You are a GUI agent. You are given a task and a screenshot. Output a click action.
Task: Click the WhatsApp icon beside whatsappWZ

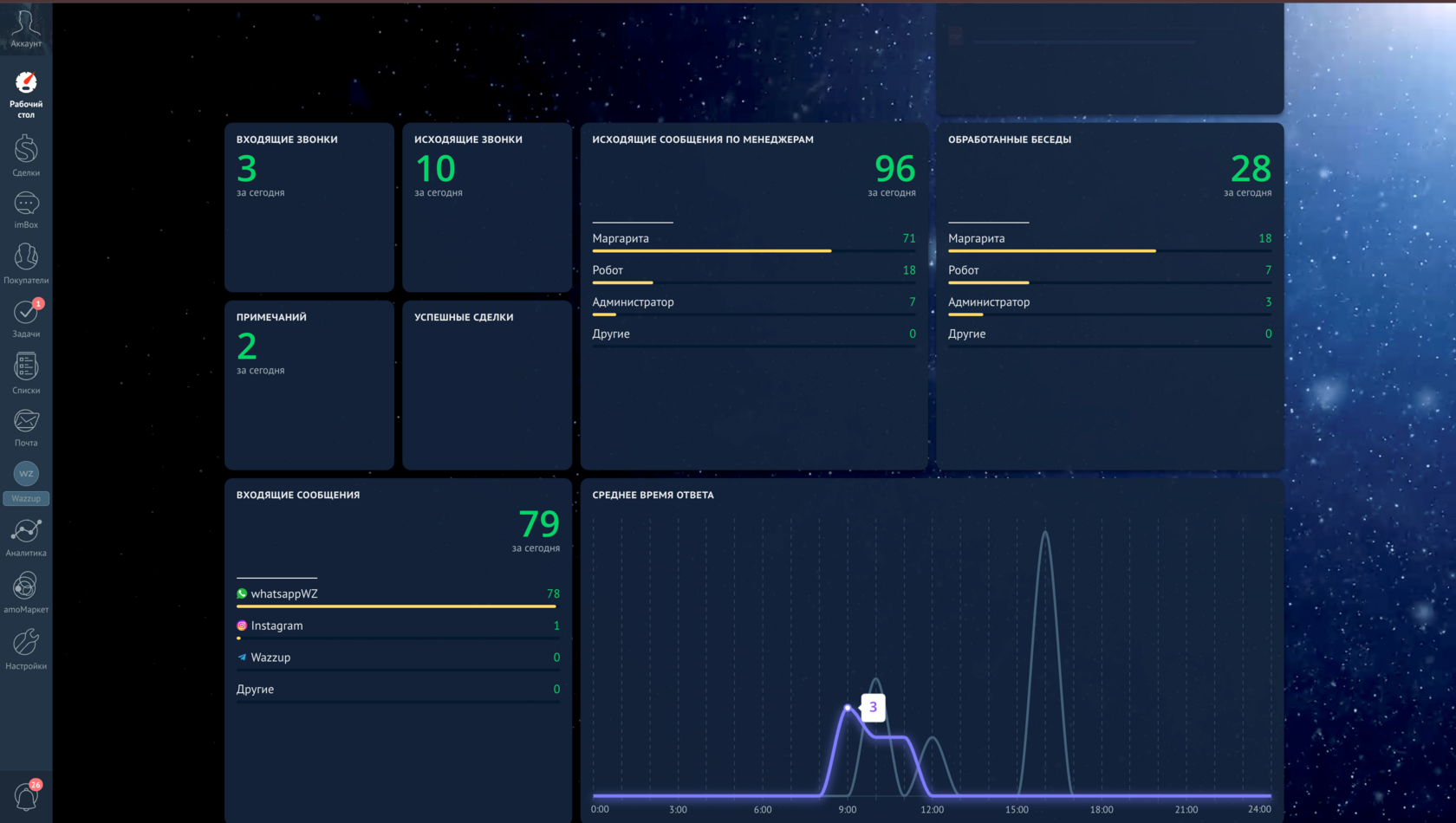click(242, 593)
